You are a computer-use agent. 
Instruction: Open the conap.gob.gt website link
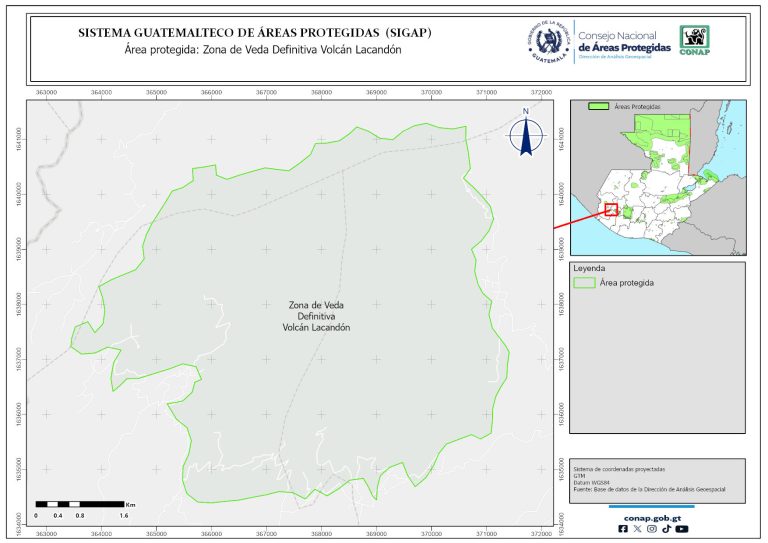click(x=652, y=516)
